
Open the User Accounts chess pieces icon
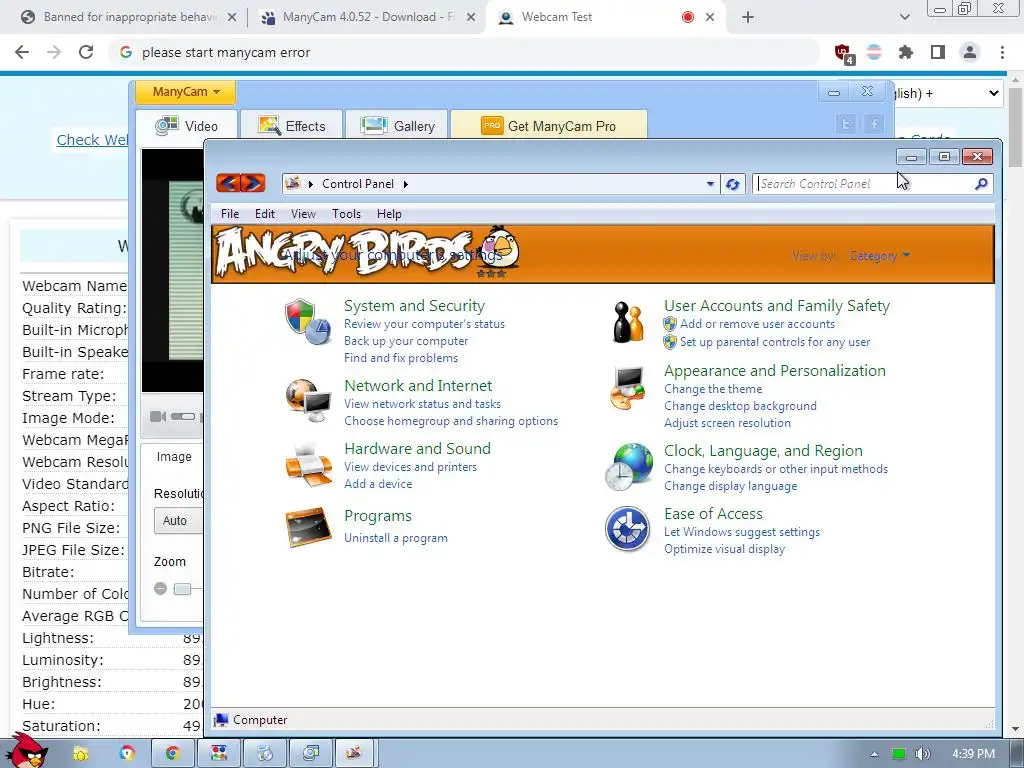[x=628, y=321]
